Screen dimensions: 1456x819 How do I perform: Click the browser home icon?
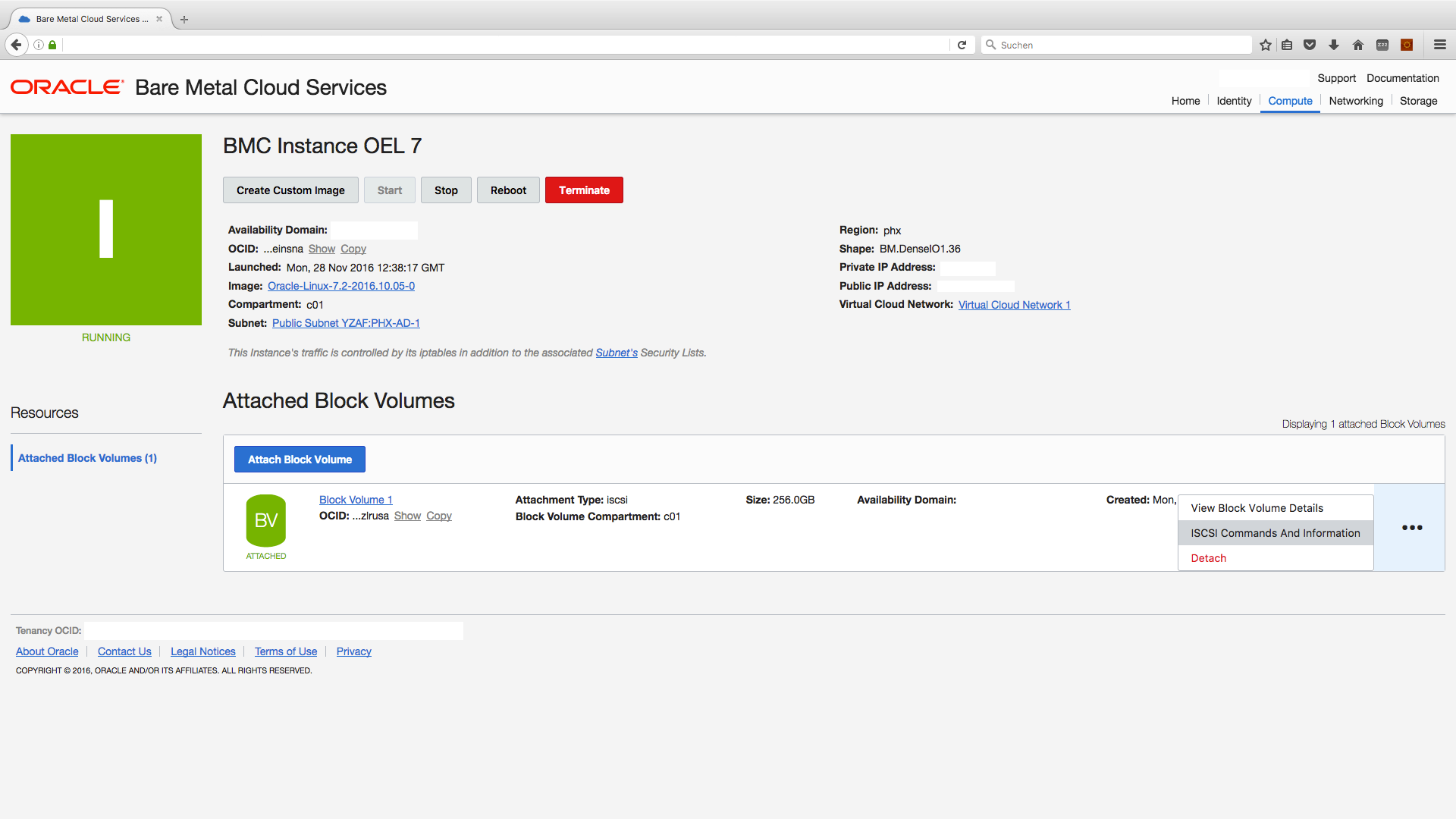click(1358, 45)
